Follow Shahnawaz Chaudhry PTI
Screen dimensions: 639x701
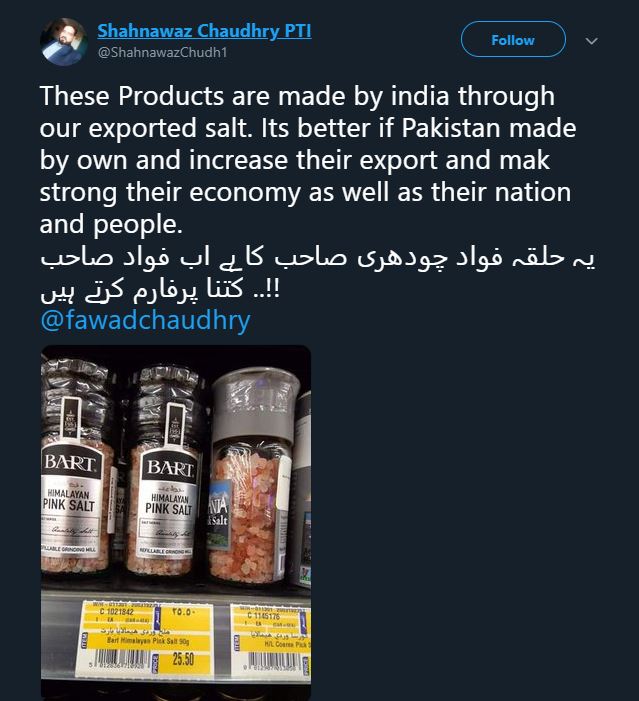pos(513,40)
